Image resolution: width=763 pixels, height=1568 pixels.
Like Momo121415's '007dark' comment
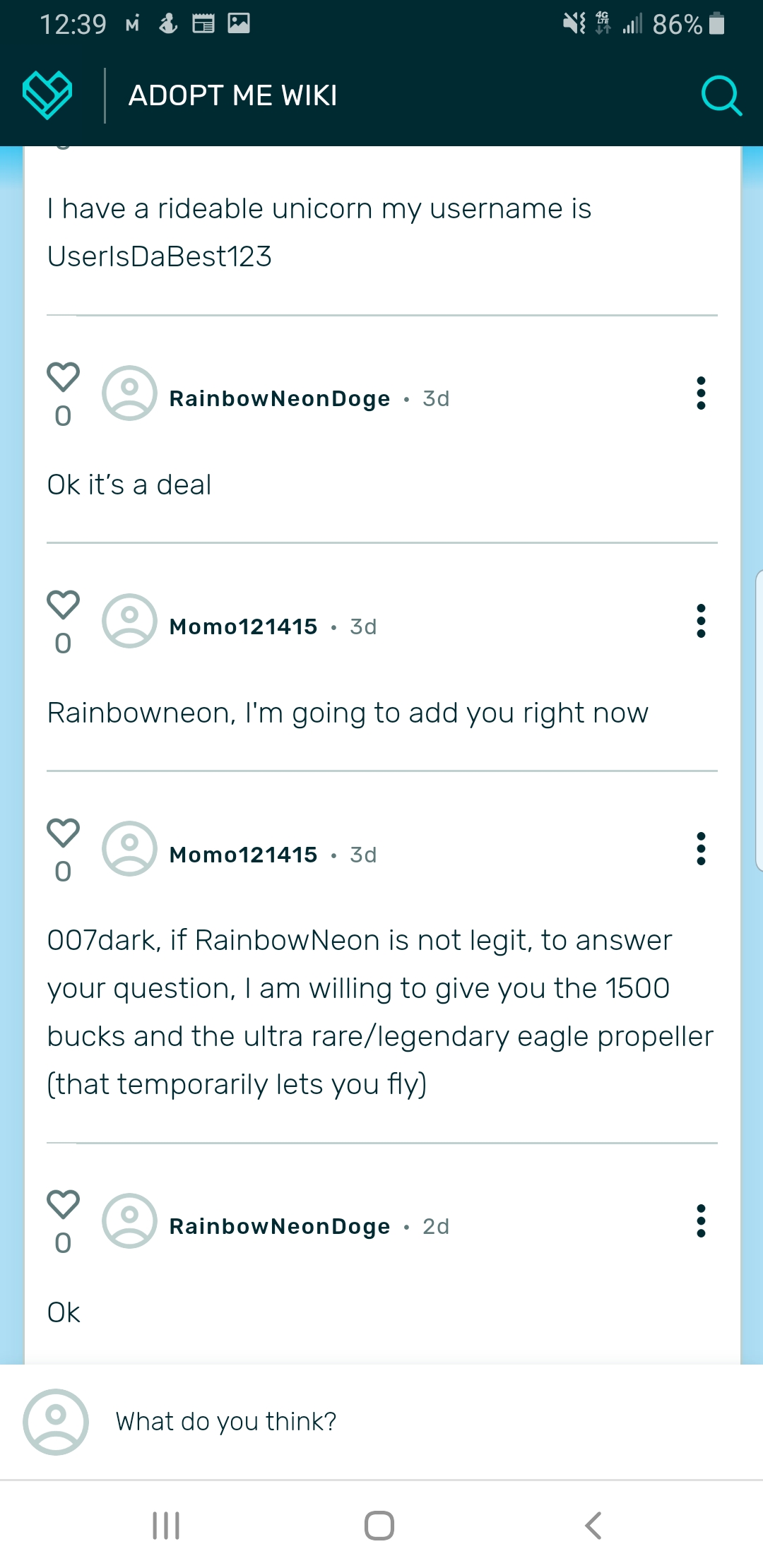(x=63, y=833)
